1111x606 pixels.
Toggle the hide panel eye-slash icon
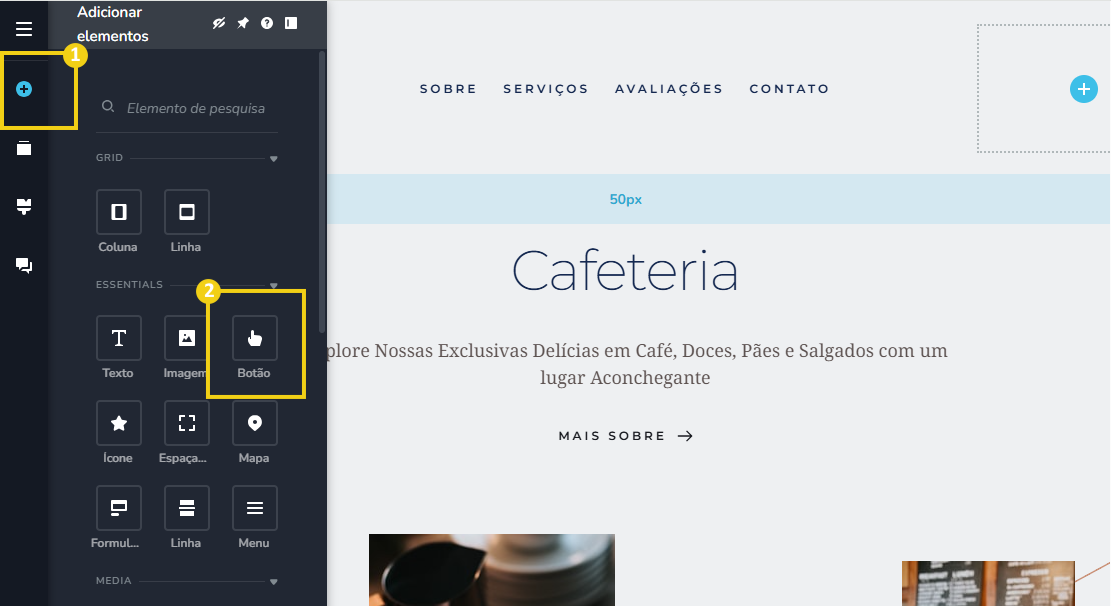219,23
